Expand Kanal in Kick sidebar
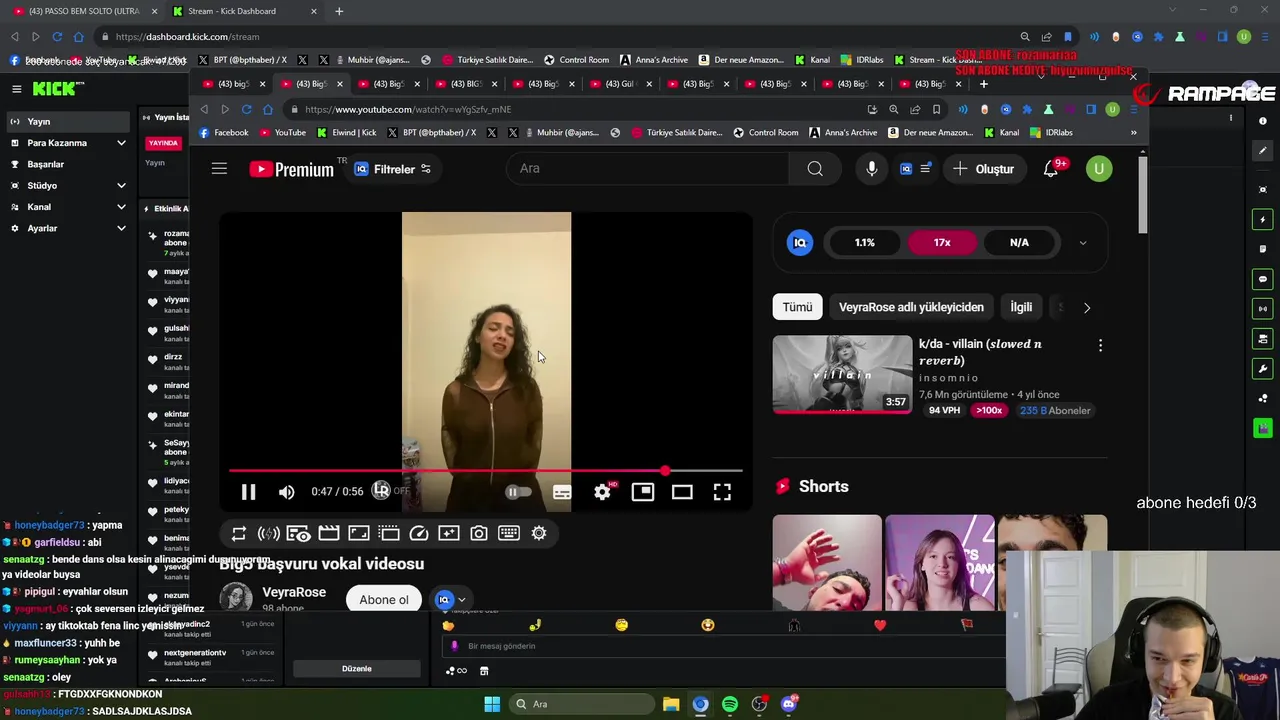The width and height of the screenshot is (1280, 720). click(66, 207)
